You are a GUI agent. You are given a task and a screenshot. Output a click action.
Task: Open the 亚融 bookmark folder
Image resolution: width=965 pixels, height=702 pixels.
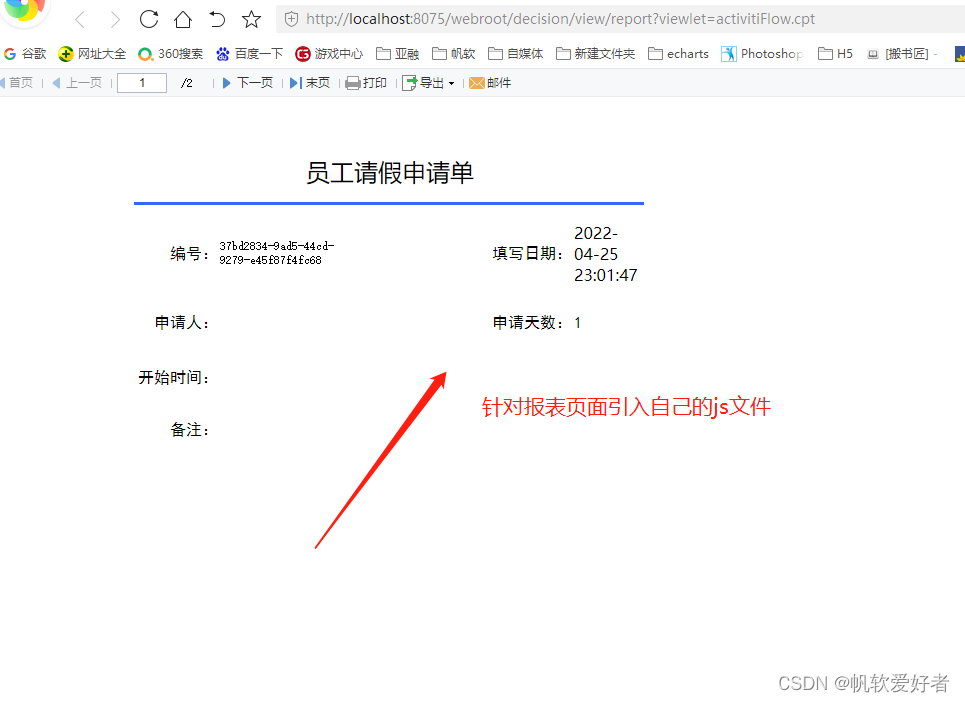398,54
